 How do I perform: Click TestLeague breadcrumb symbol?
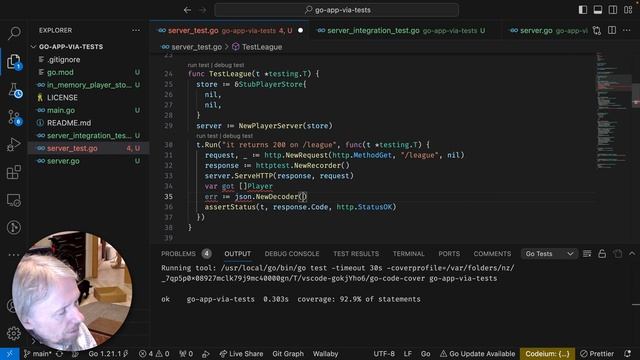(x=262, y=47)
